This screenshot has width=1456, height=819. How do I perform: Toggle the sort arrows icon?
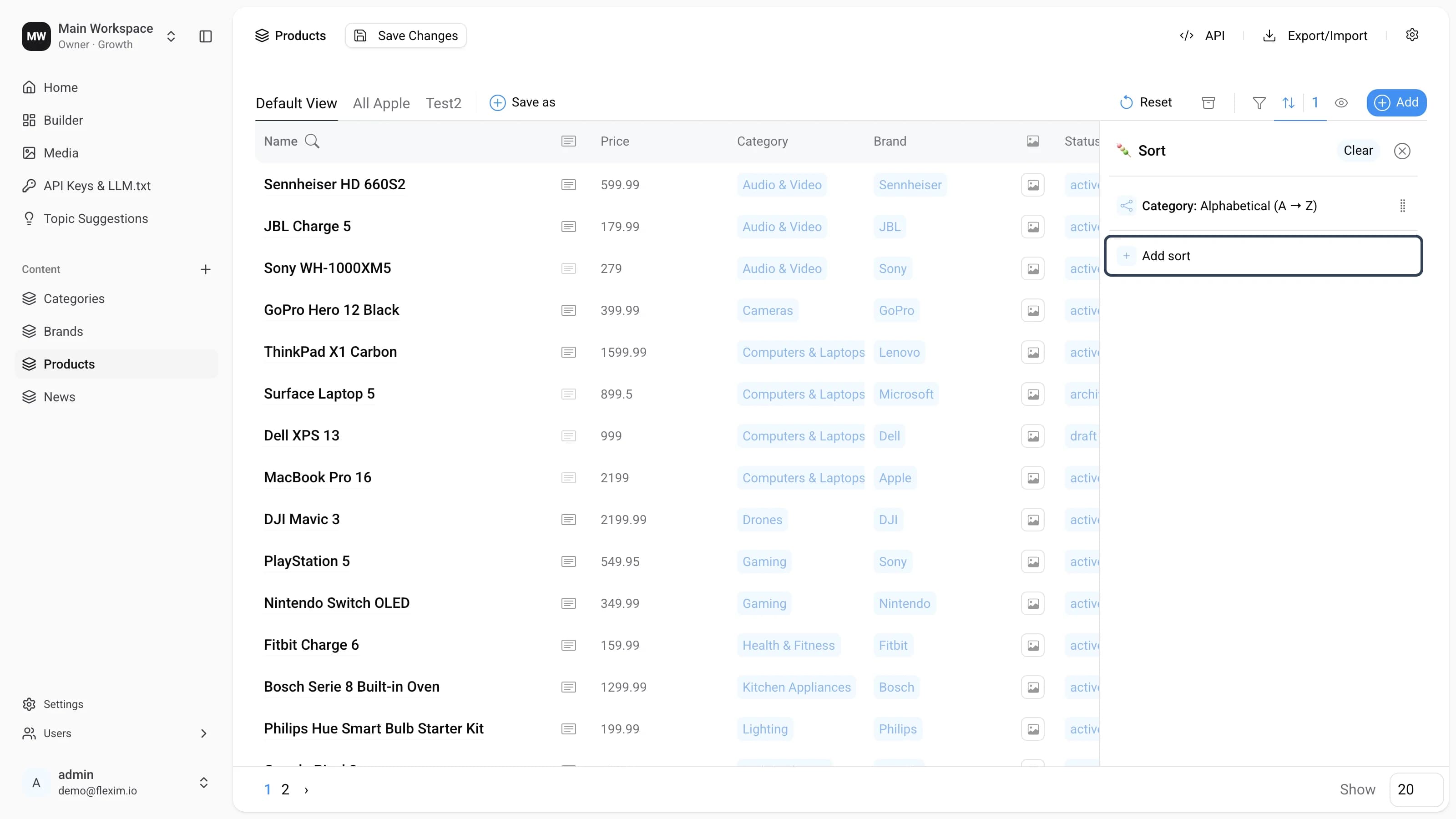point(1289,103)
